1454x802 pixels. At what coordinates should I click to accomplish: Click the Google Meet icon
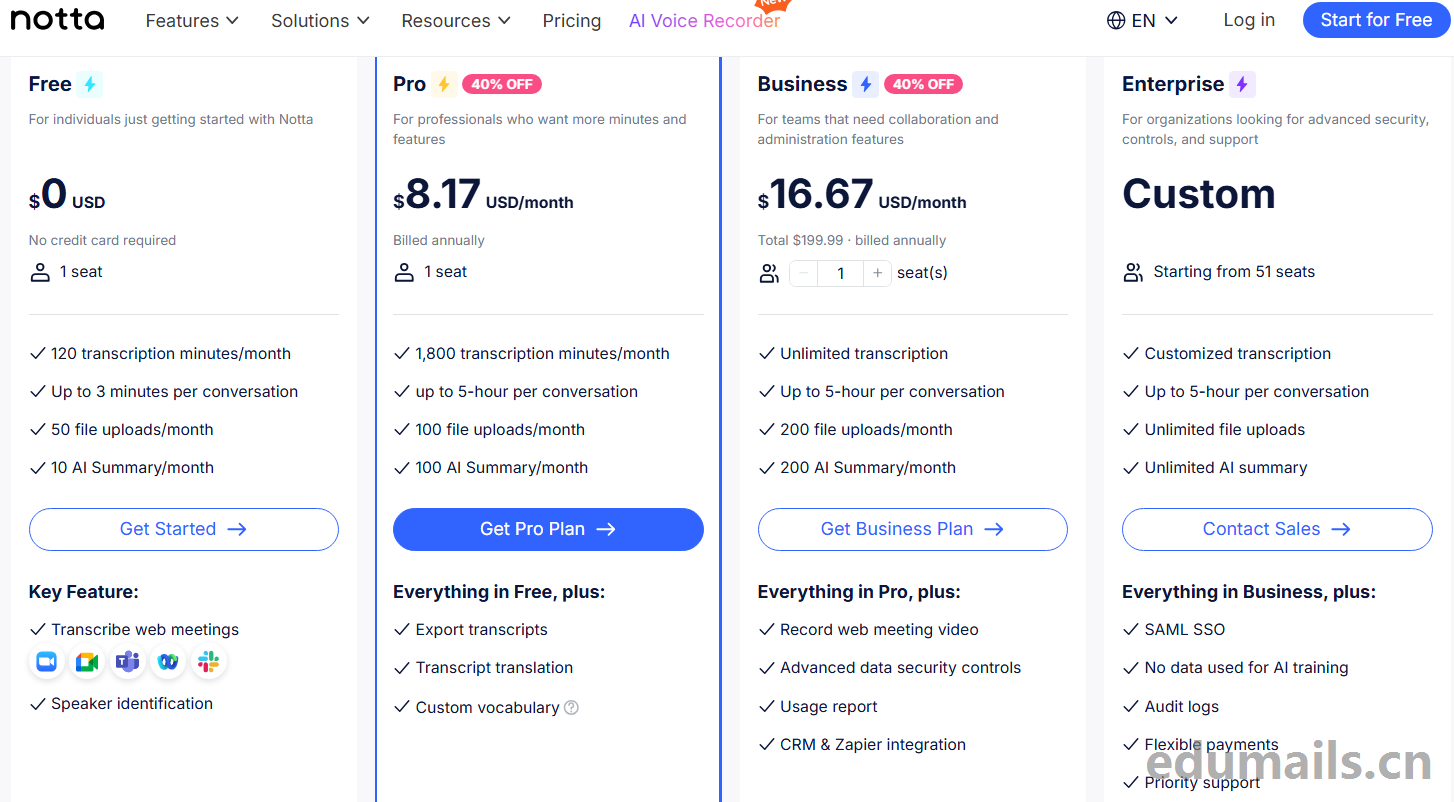pos(87,662)
